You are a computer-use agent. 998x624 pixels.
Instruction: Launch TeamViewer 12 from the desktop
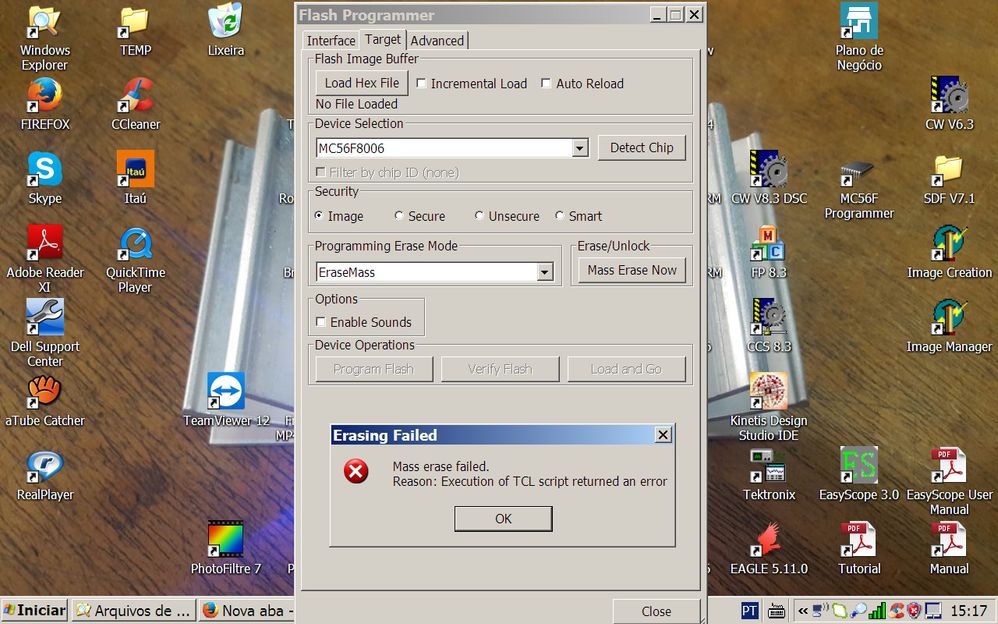[226, 400]
